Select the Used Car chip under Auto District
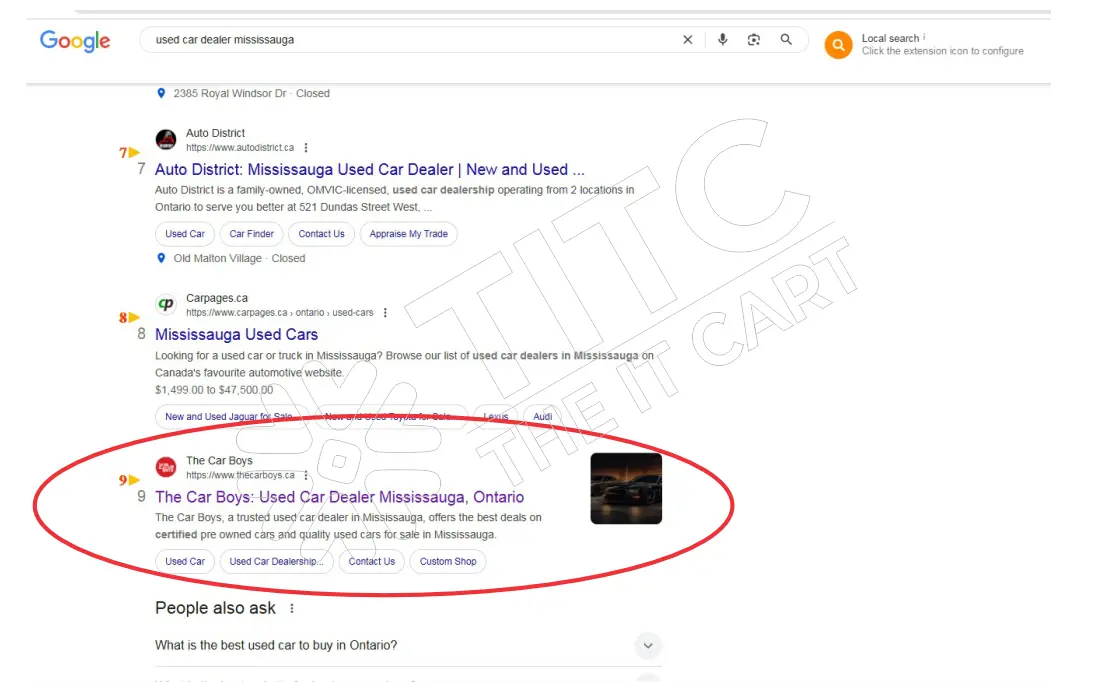Image resolution: width=1093 pixels, height=682 pixels. [x=185, y=234]
